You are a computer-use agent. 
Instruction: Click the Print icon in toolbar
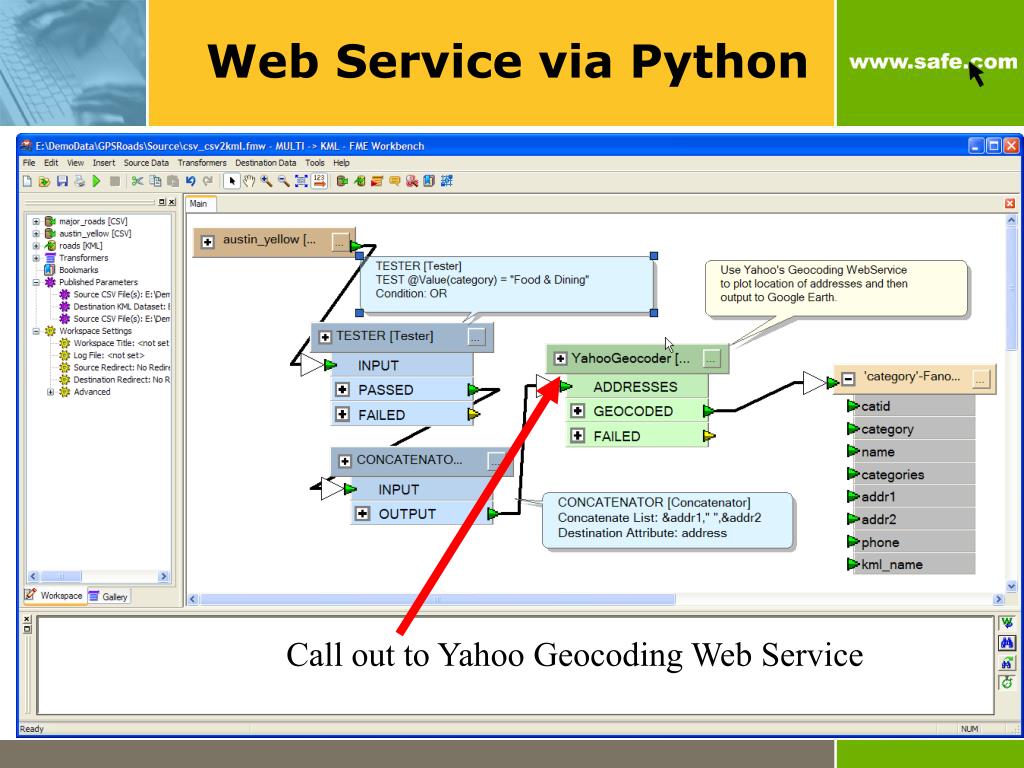click(79, 181)
